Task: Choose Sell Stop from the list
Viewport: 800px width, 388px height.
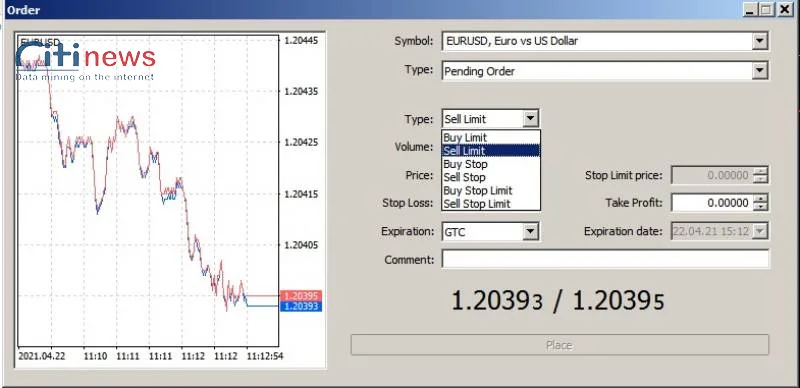Action: click(x=490, y=177)
